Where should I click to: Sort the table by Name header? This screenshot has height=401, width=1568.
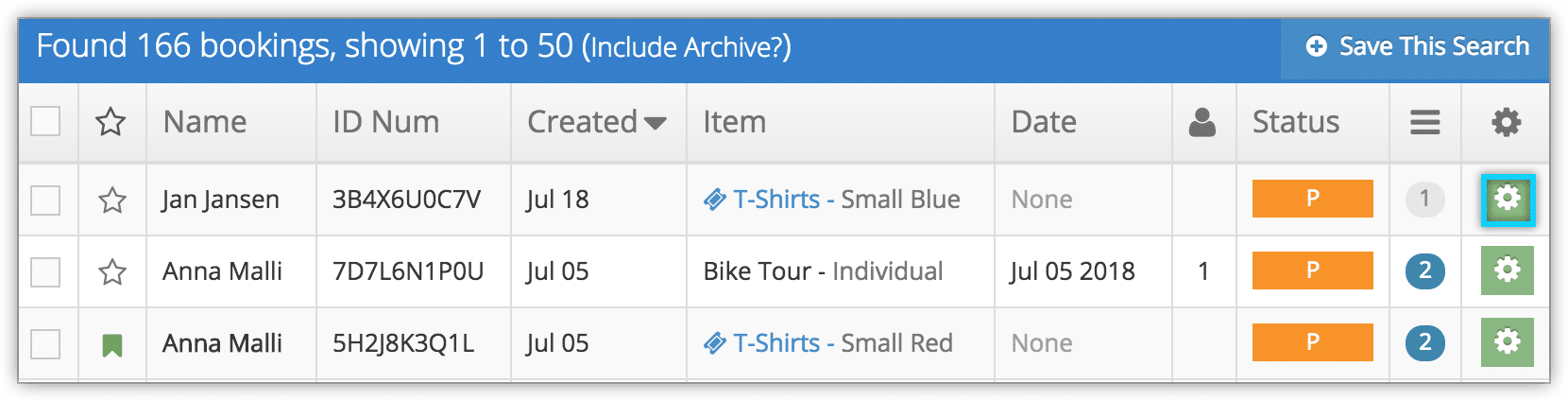click(205, 122)
